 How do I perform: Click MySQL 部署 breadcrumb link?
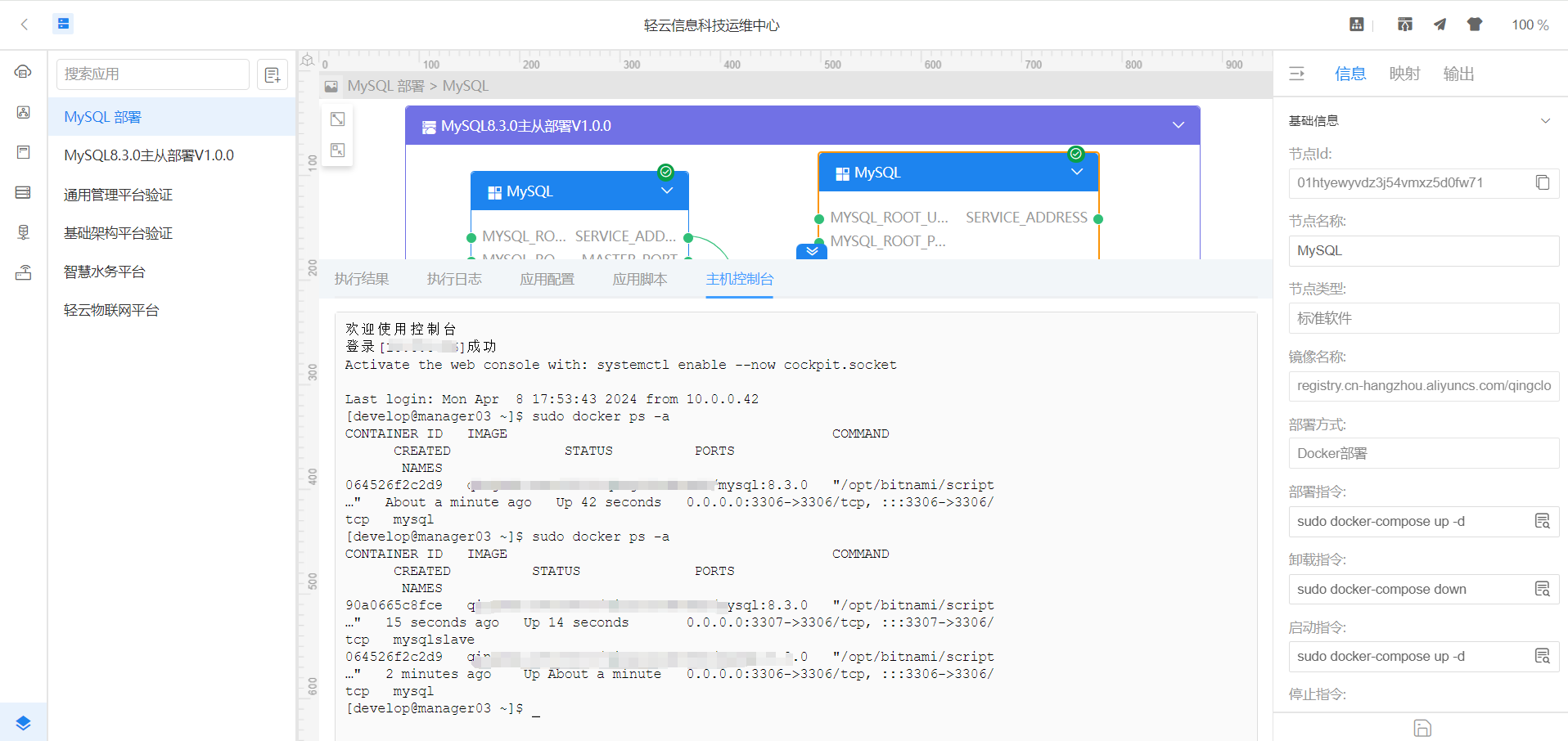coord(385,86)
